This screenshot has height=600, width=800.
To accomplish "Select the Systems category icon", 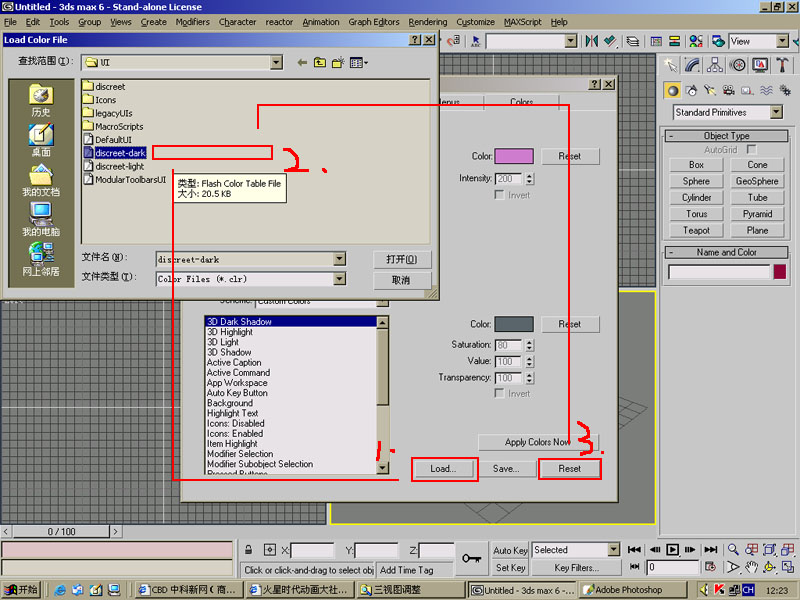I will point(785,91).
